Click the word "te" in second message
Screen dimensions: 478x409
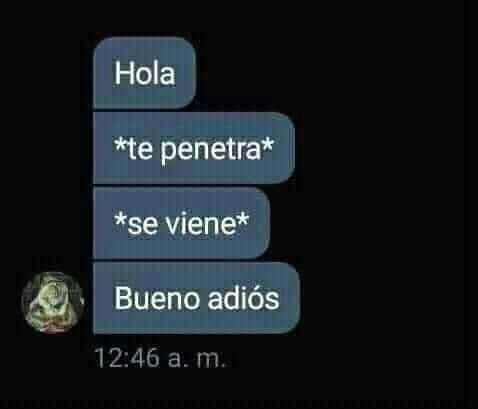pyautogui.click(x=140, y=149)
